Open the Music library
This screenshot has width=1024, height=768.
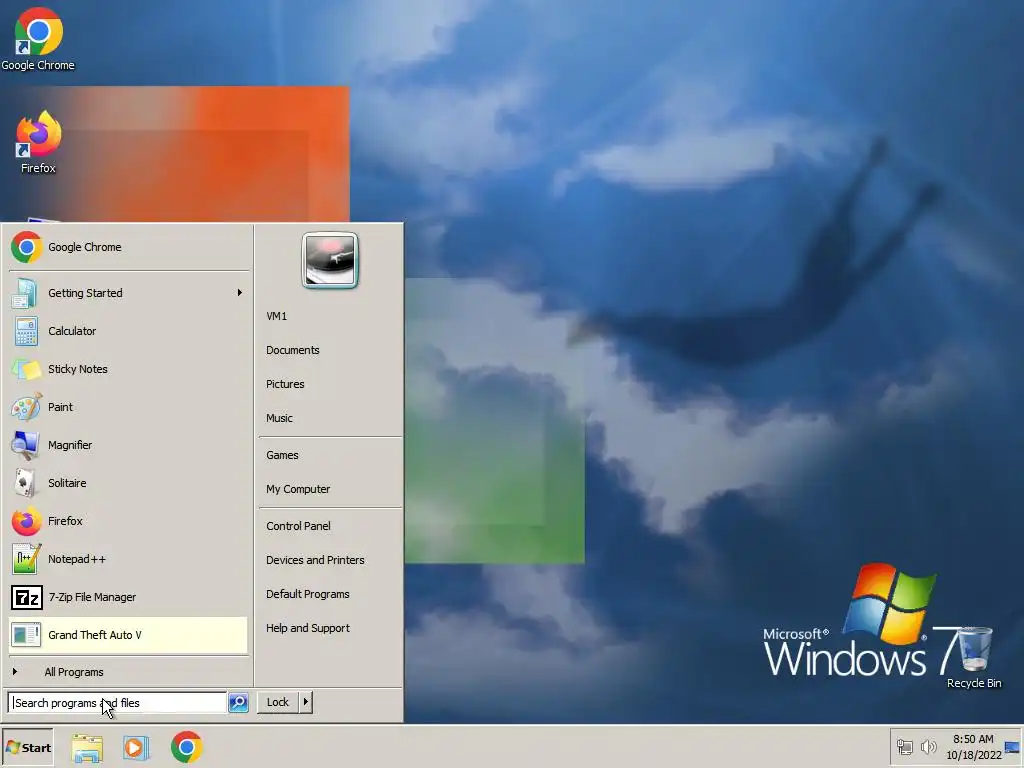tap(279, 418)
